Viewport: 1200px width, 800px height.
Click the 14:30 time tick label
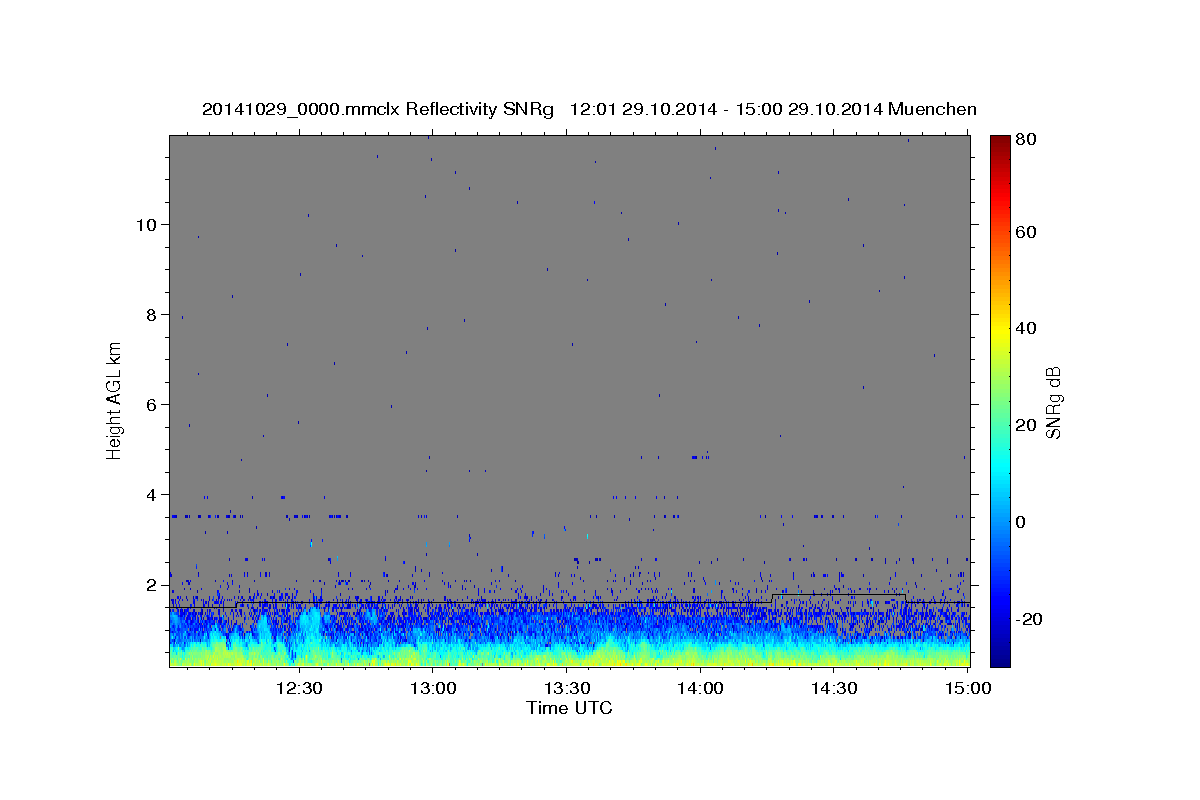(x=834, y=689)
